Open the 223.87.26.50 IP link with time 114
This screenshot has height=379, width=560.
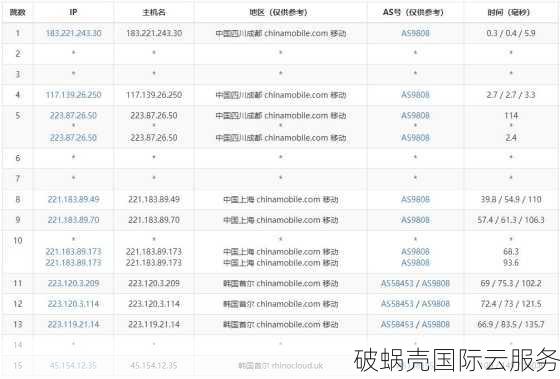(x=74, y=115)
